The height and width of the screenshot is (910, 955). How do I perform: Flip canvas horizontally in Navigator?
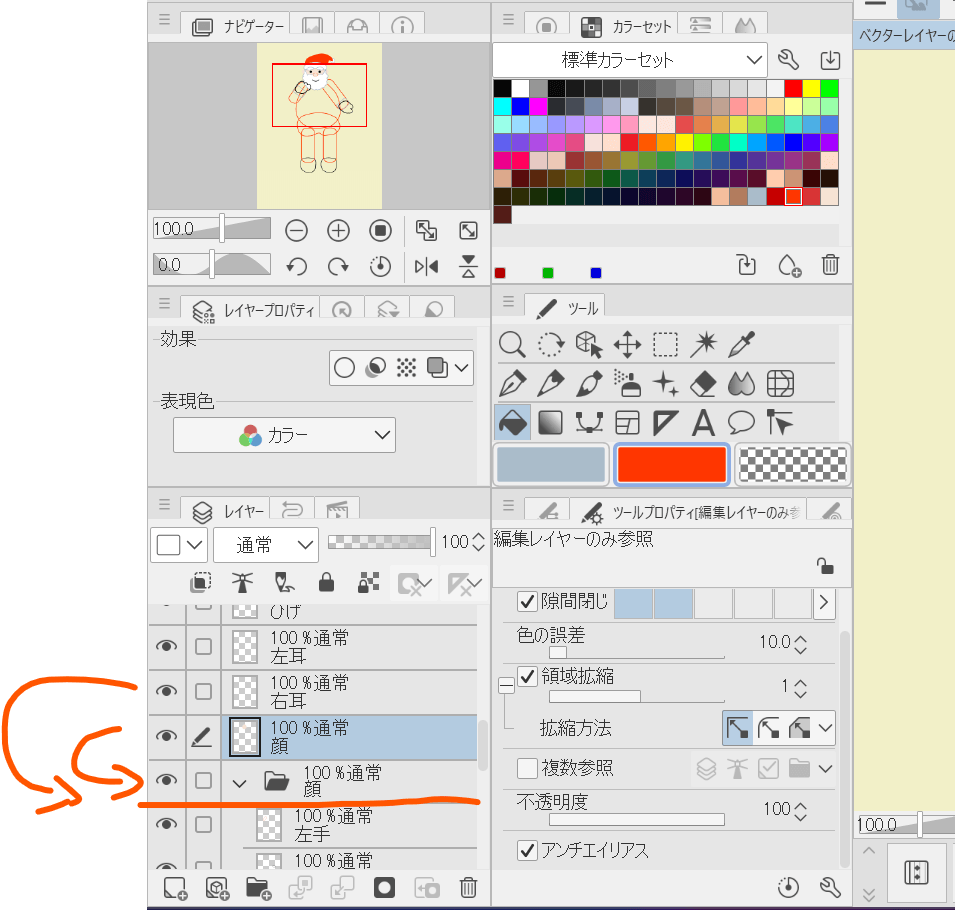pos(426,266)
